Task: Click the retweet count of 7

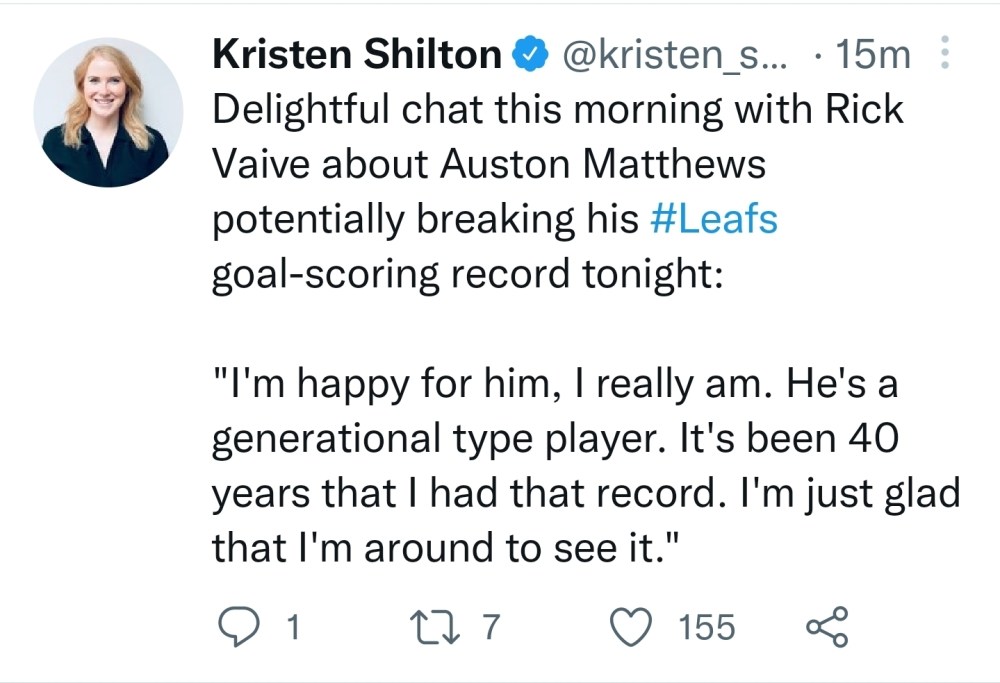Action: [489, 628]
